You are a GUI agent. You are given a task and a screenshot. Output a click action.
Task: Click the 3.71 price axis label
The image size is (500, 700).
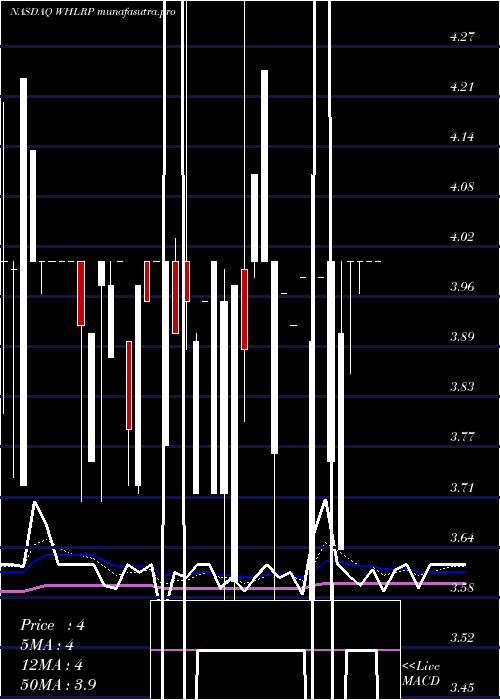pyautogui.click(x=462, y=487)
